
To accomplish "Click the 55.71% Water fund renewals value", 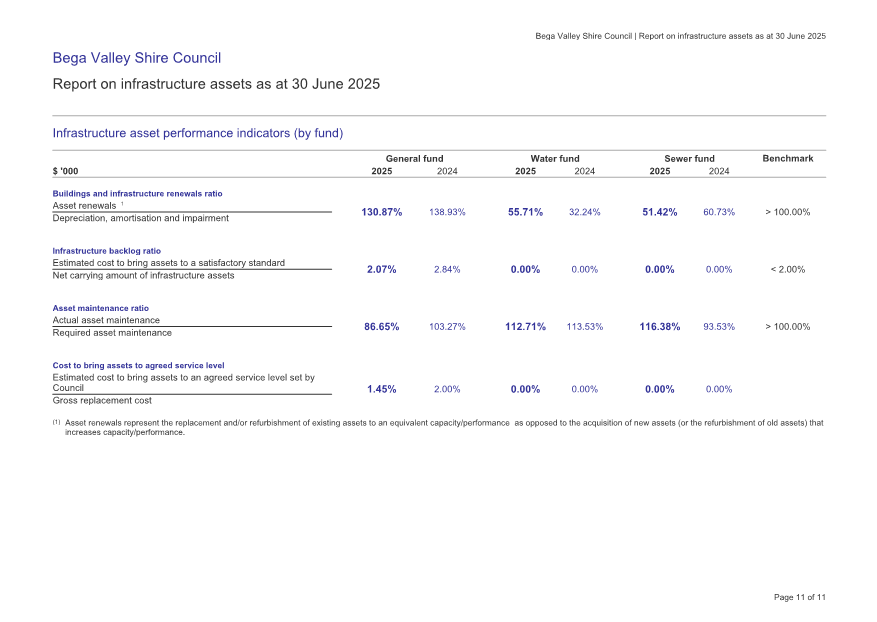I will (x=525, y=212).
